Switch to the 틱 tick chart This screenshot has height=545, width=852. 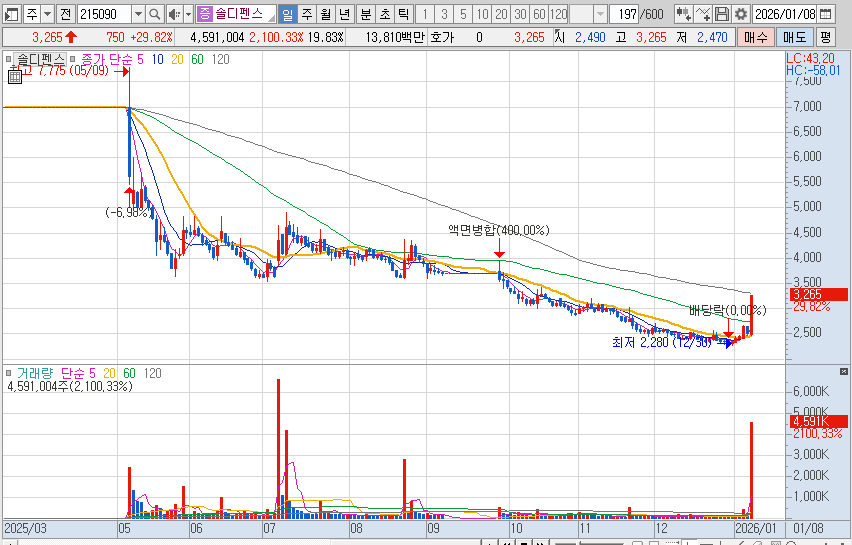403,14
